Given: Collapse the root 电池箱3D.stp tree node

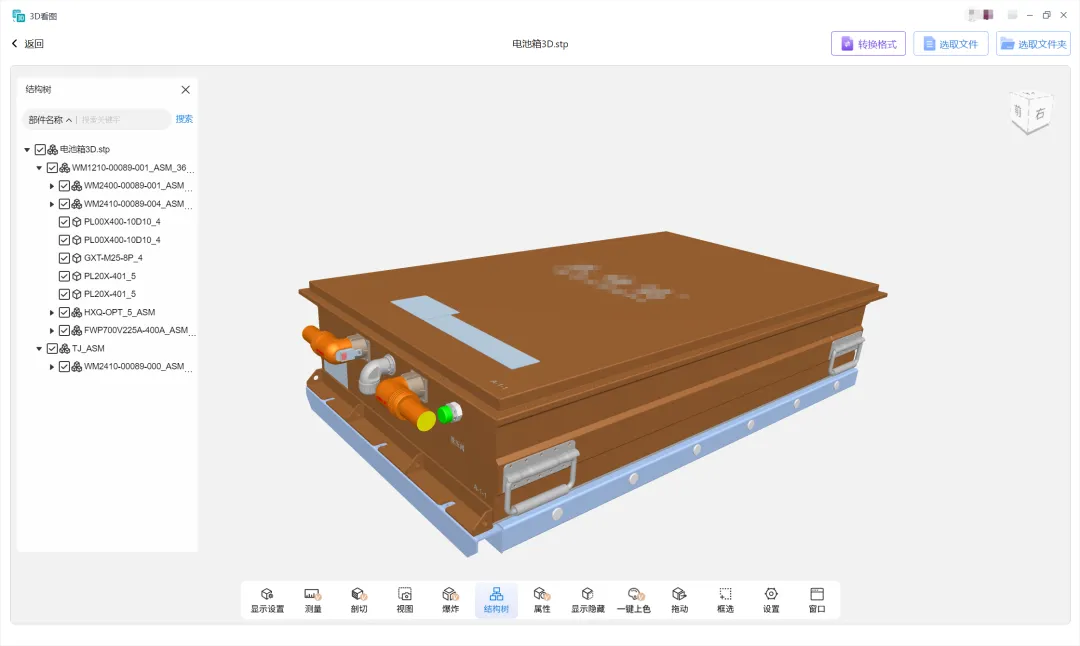Looking at the screenshot, I should pos(27,149).
